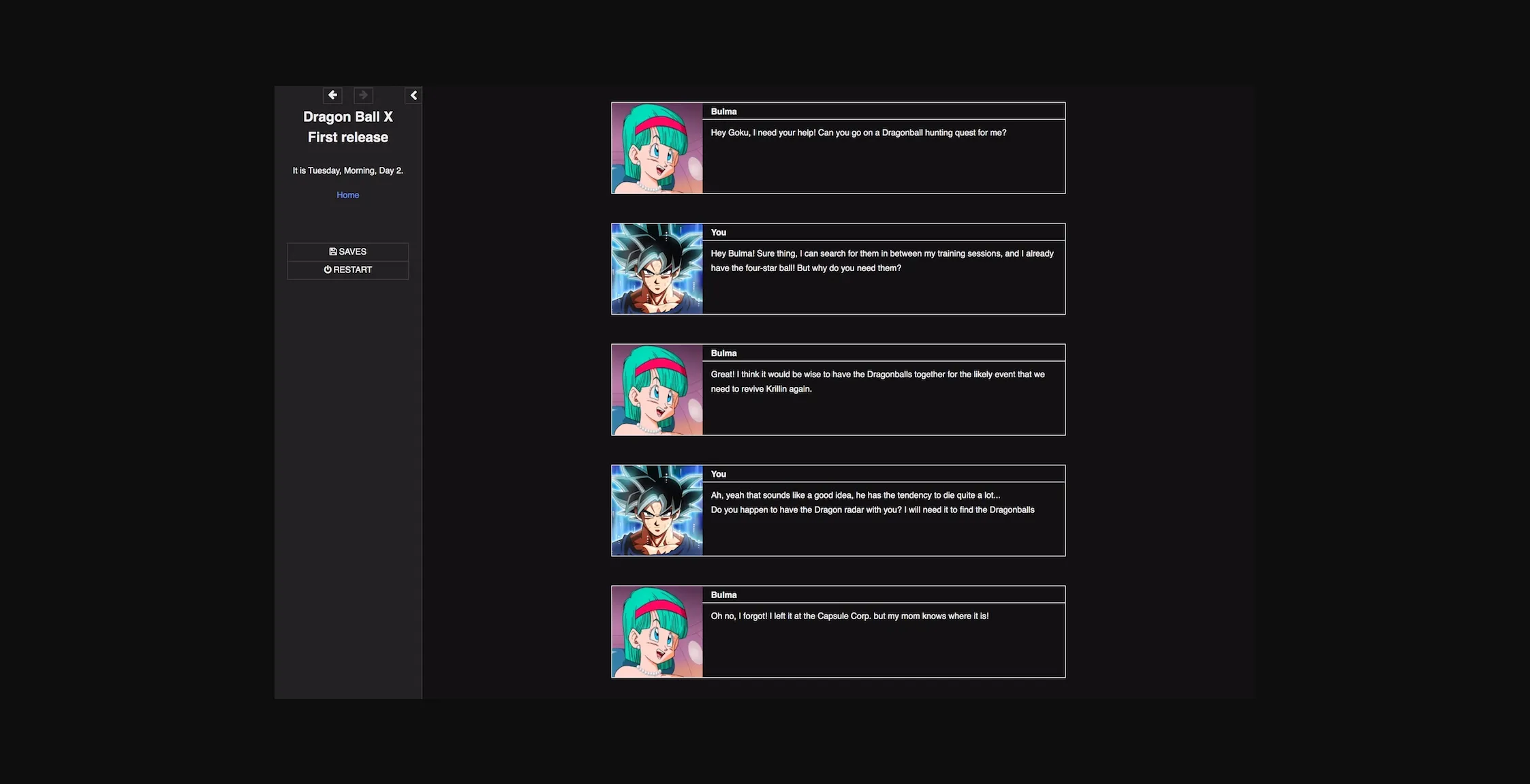The width and height of the screenshot is (1530, 784).
Task: Click Bulma's portrait in the Krillin revival message
Action: [x=656, y=389]
